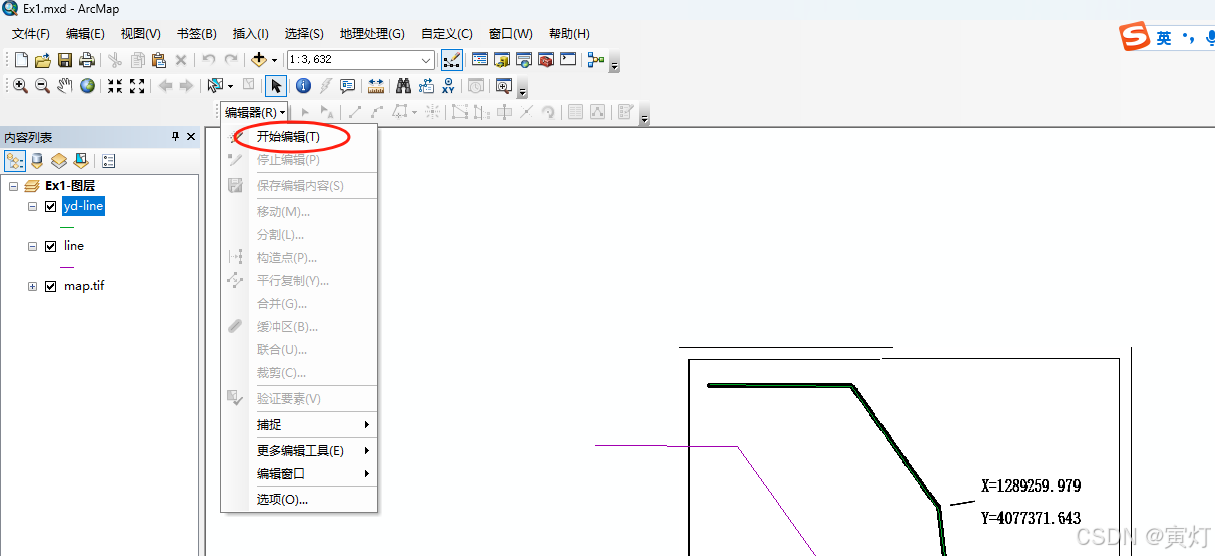Select the Pan hand tool
The image size is (1215, 556).
[x=65, y=86]
